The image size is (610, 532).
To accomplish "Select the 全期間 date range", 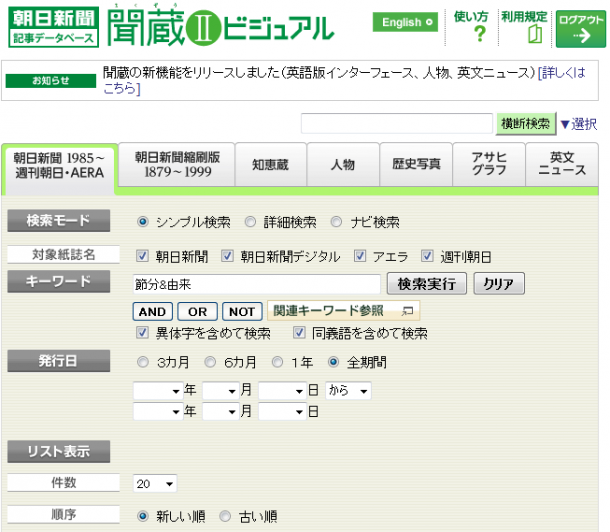I will (333, 362).
